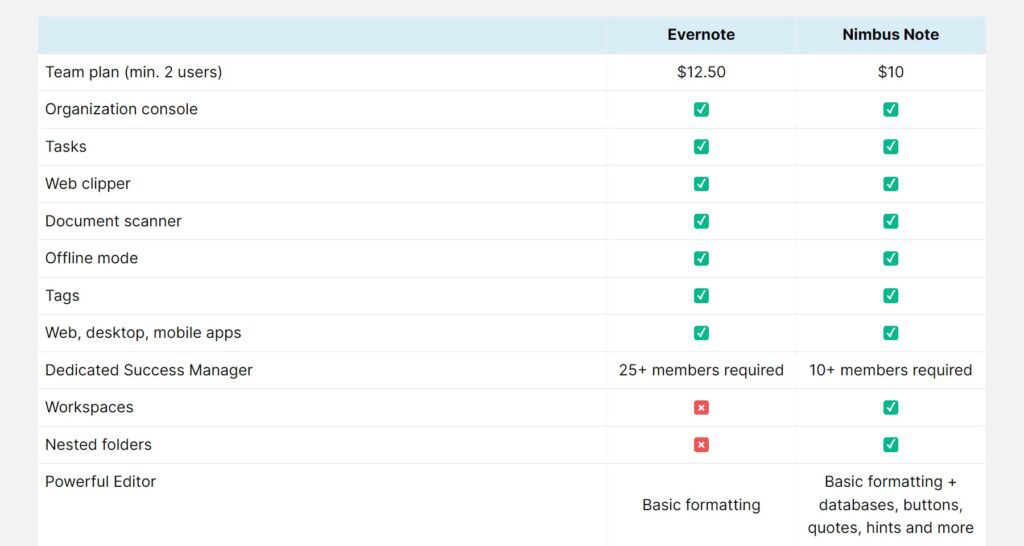Click the 25+ members required cell
The height and width of the screenshot is (546, 1024).
click(701, 370)
